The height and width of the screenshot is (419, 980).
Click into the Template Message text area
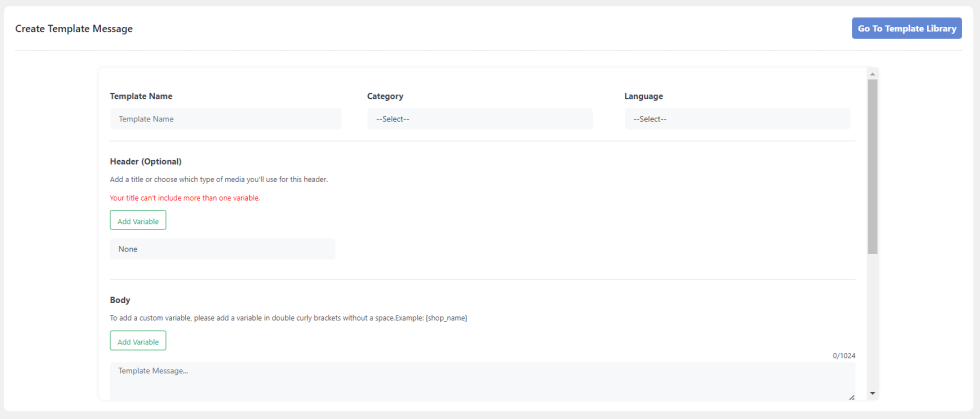point(480,381)
